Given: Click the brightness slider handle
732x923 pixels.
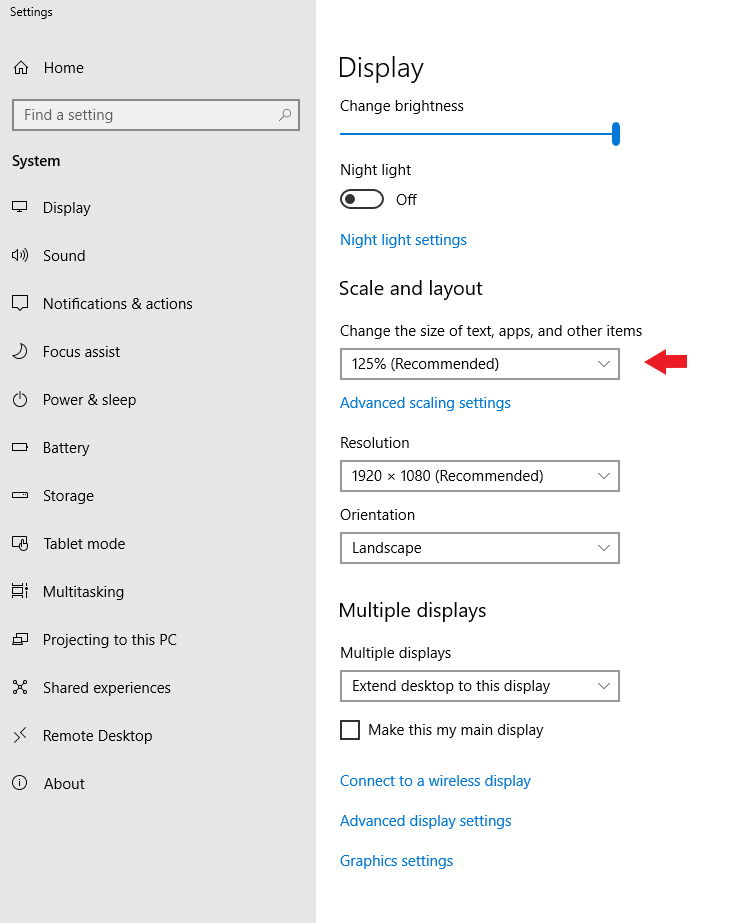Looking at the screenshot, I should pyautogui.click(x=615, y=134).
